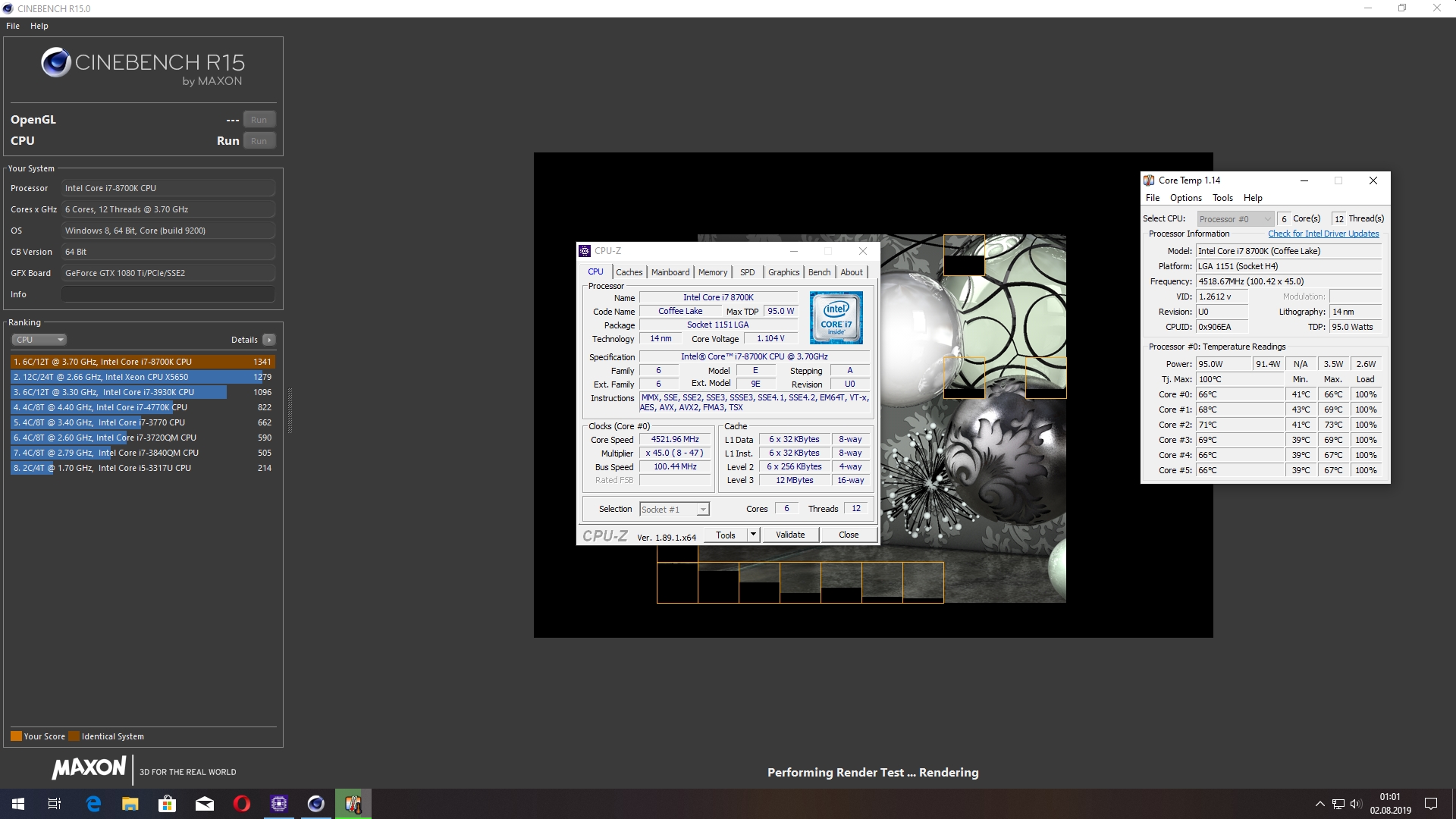Open the Tools menu in Core Temp
Screen dimensions: 1456x819
click(1222, 198)
